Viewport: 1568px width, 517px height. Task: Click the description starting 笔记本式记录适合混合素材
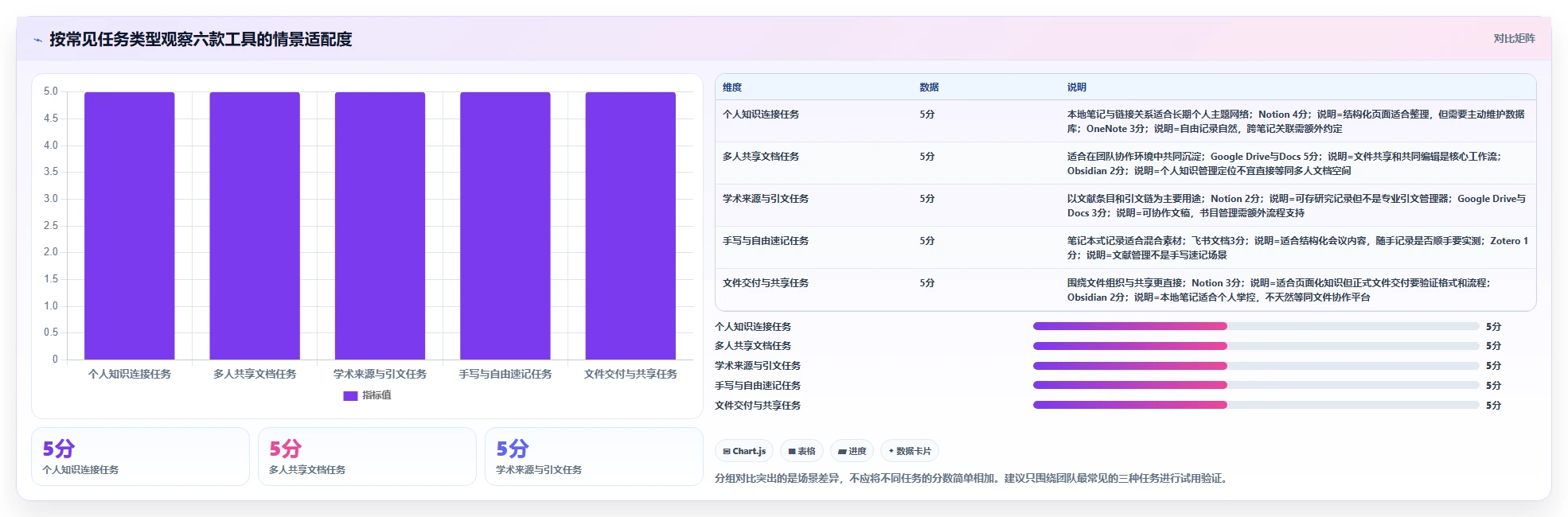click(1298, 248)
